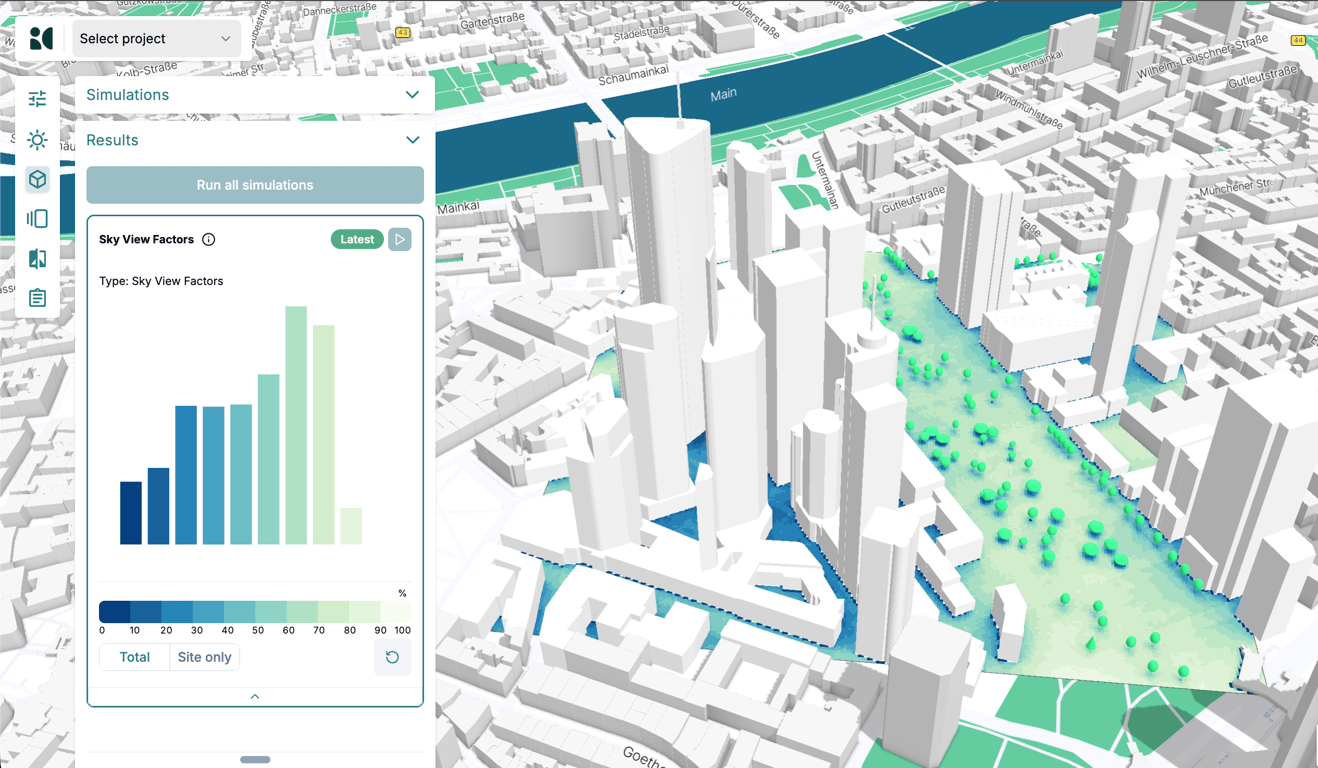Click the first dark navy chart bar
1318x768 pixels.
[131, 513]
